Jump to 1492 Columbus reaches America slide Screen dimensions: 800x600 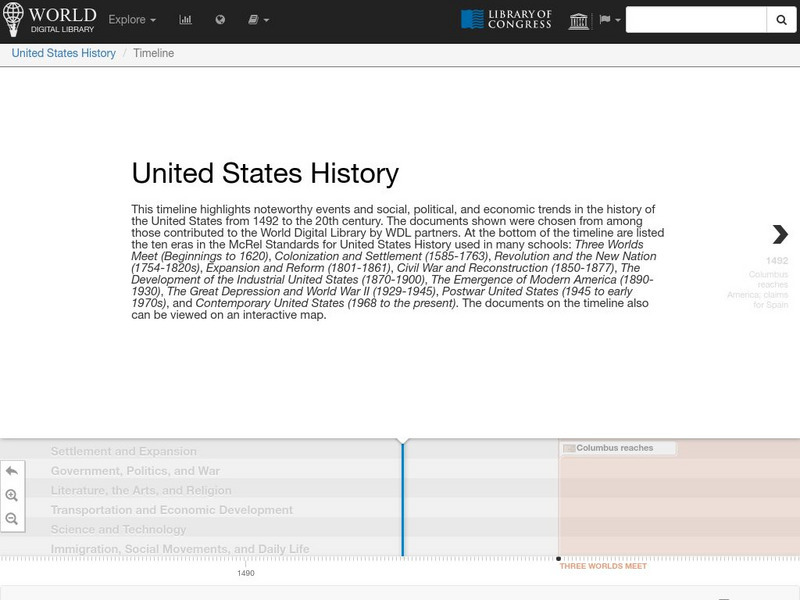click(x=759, y=283)
